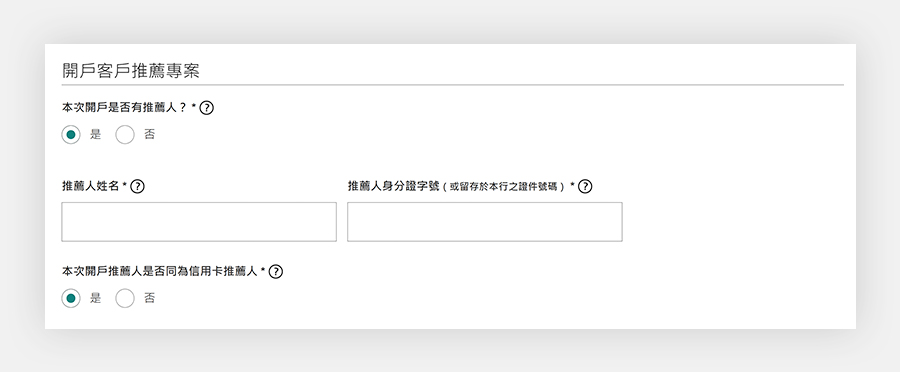The height and width of the screenshot is (372, 900).
Task: Click the 開戶客戶推薦專案 section heading
Action: pos(131,71)
